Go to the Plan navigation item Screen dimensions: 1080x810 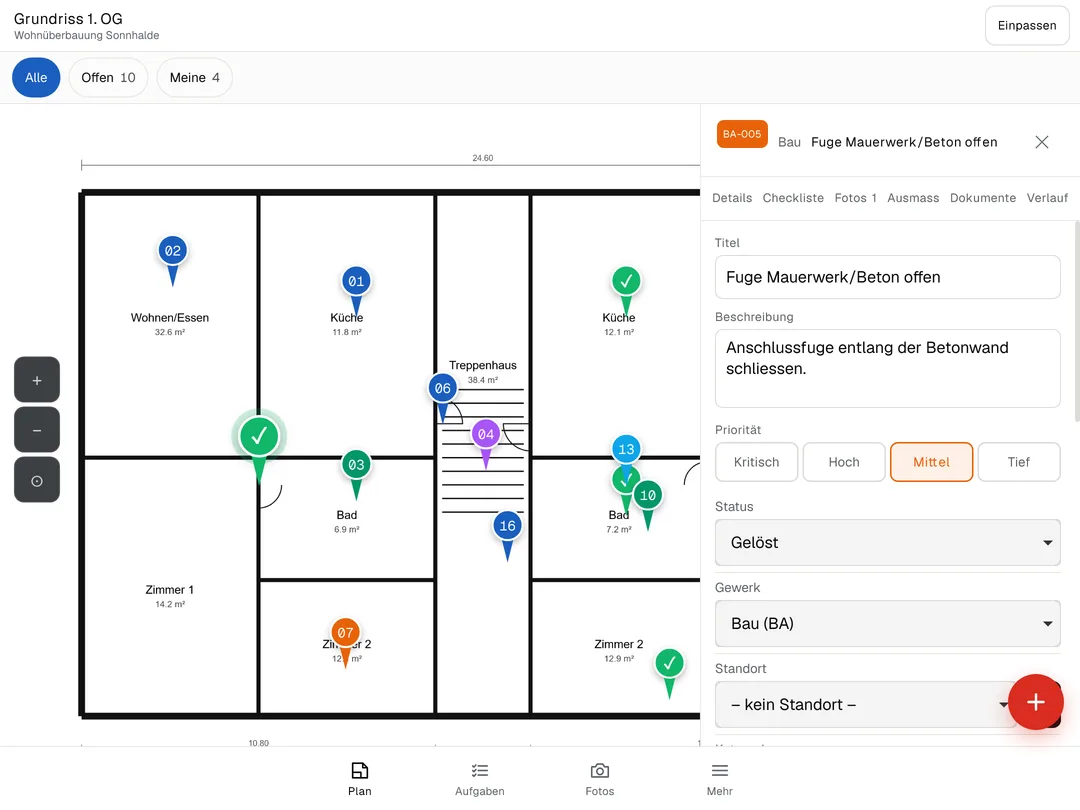tap(360, 779)
